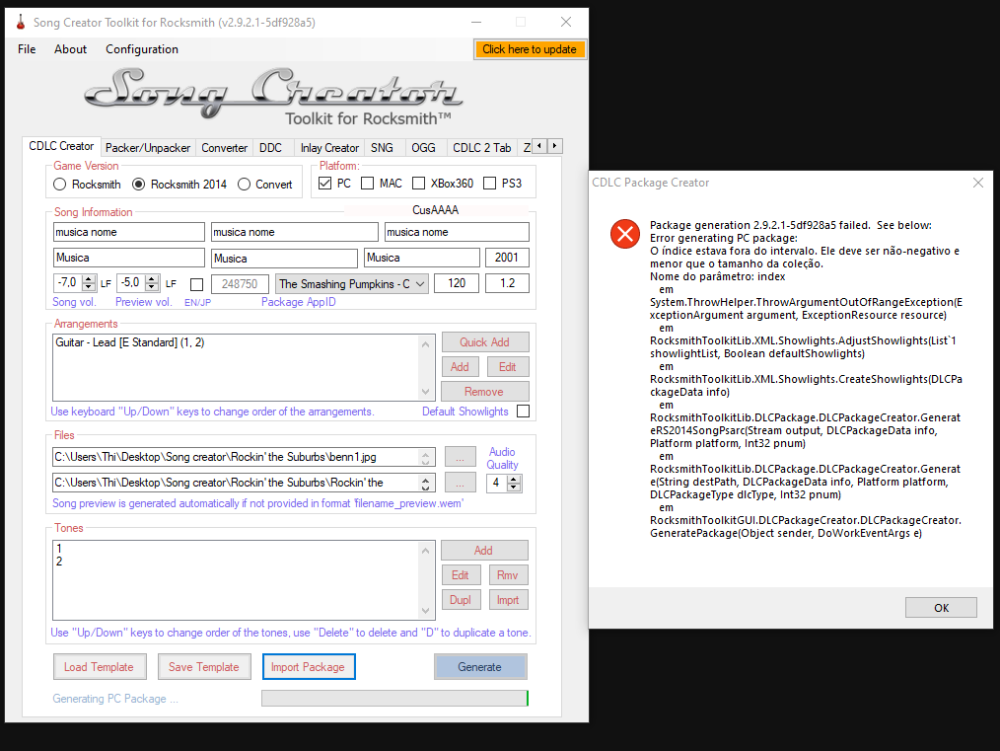The width and height of the screenshot is (1000, 751).
Task: Open the Configuration menu
Action: coord(142,49)
